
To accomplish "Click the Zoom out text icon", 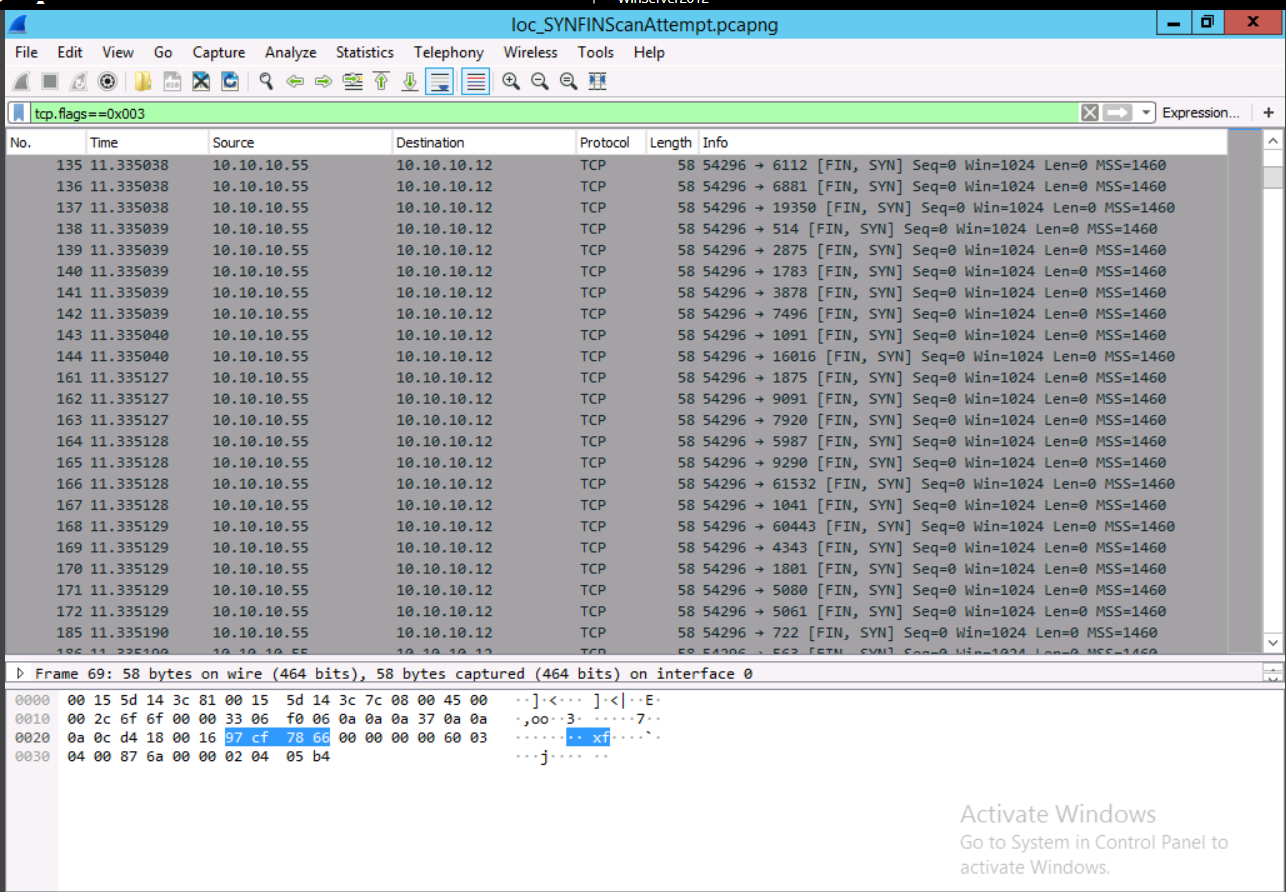I will coord(540,82).
